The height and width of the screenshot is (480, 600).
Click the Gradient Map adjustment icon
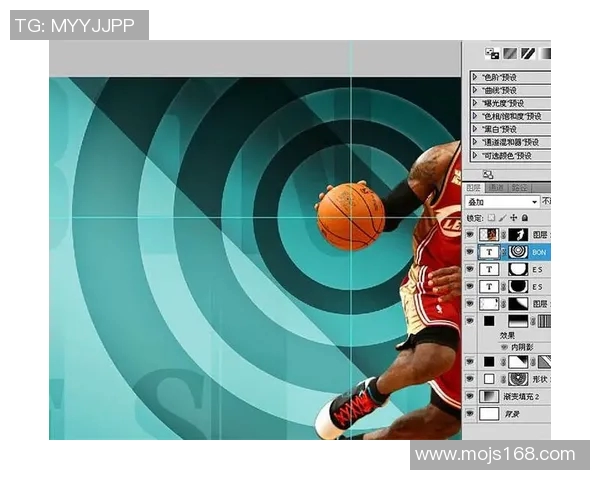pos(545,54)
